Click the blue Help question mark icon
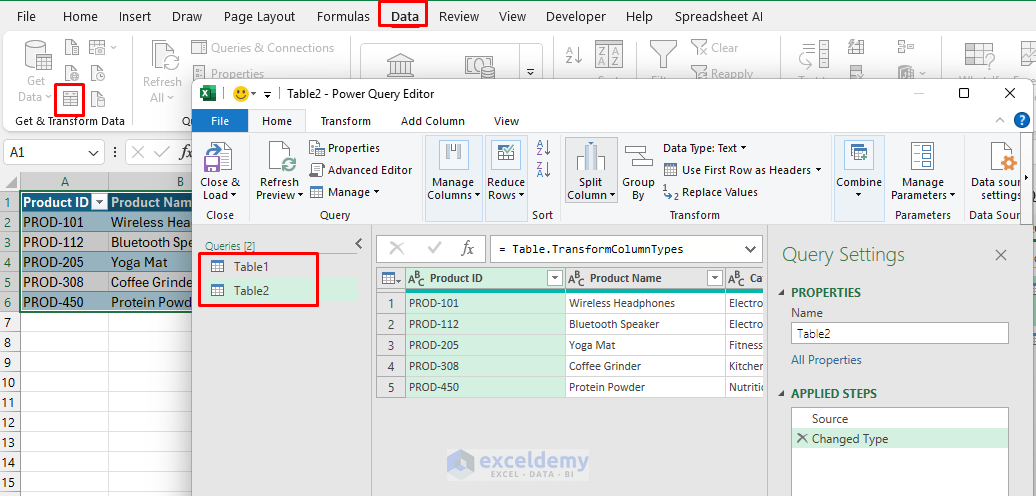Viewport: 1036px width, 496px height. coord(1021,120)
